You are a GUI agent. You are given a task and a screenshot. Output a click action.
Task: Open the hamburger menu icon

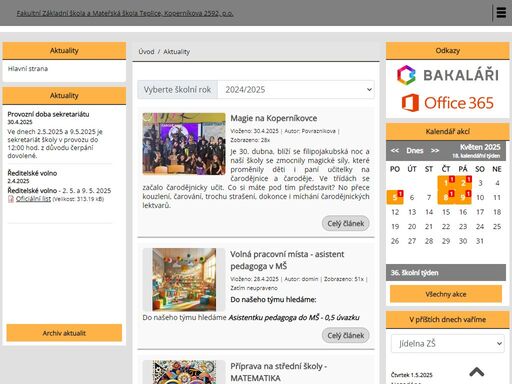501,13
